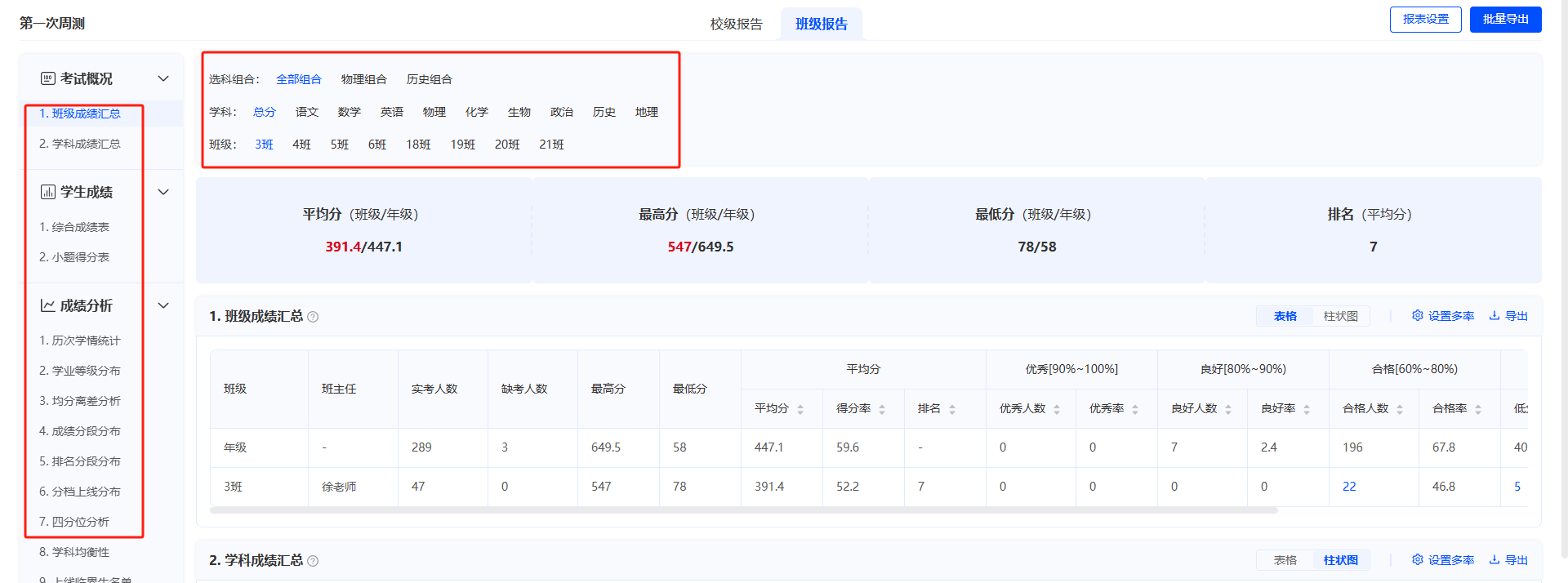The height and width of the screenshot is (583, 1568).
Task: Sort table by 排名 column arrows
Action: coord(952,409)
